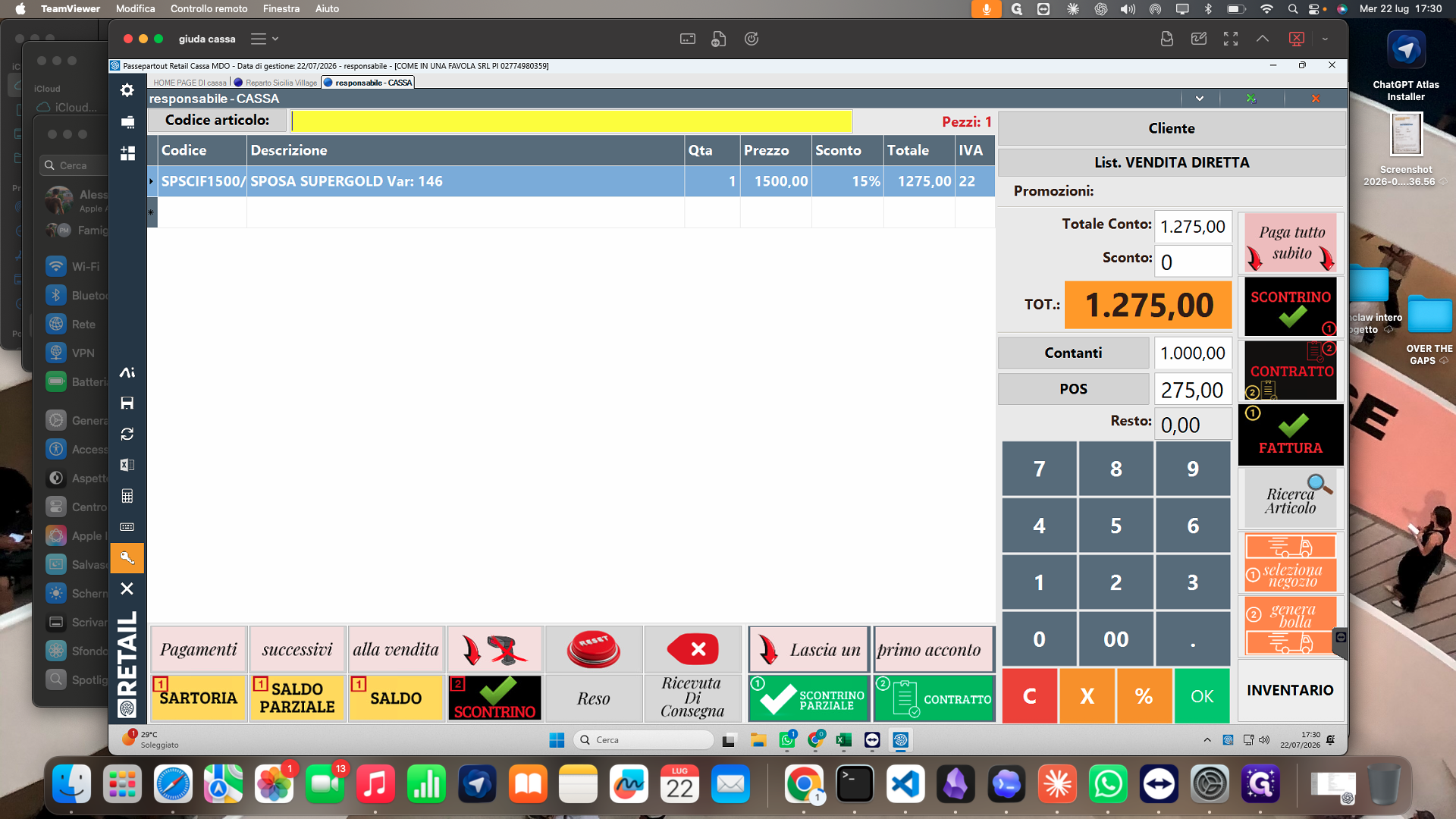The height and width of the screenshot is (819, 1456).
Task: Expand the responsabile CASSA header chevron
Action: pyautogui.click(x=1200, y=99)
